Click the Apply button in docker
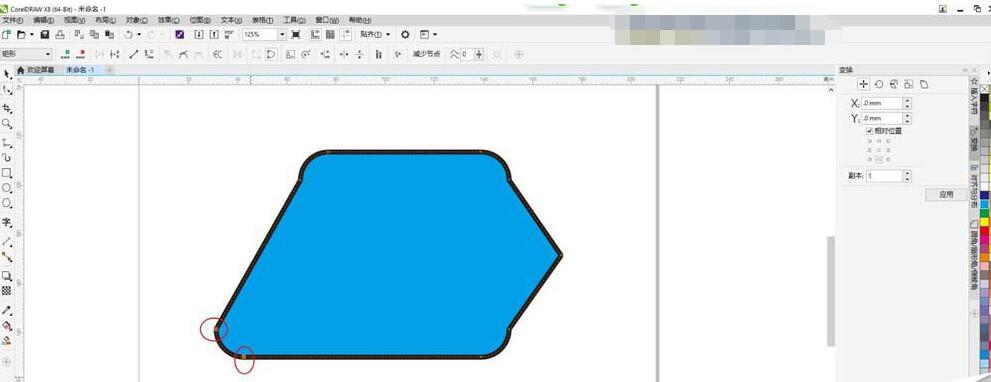Image resolution: width=991 pixels, height=382 pixels. point(945,195)
